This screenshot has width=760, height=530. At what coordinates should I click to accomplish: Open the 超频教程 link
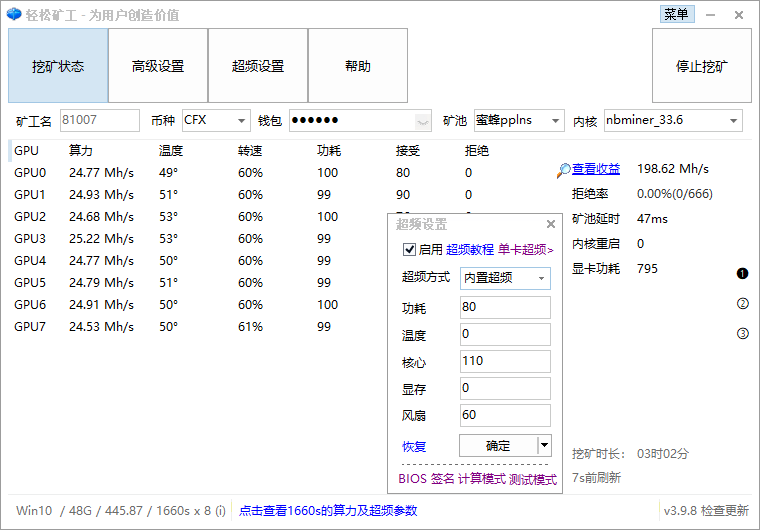click(x=470, y=249)
